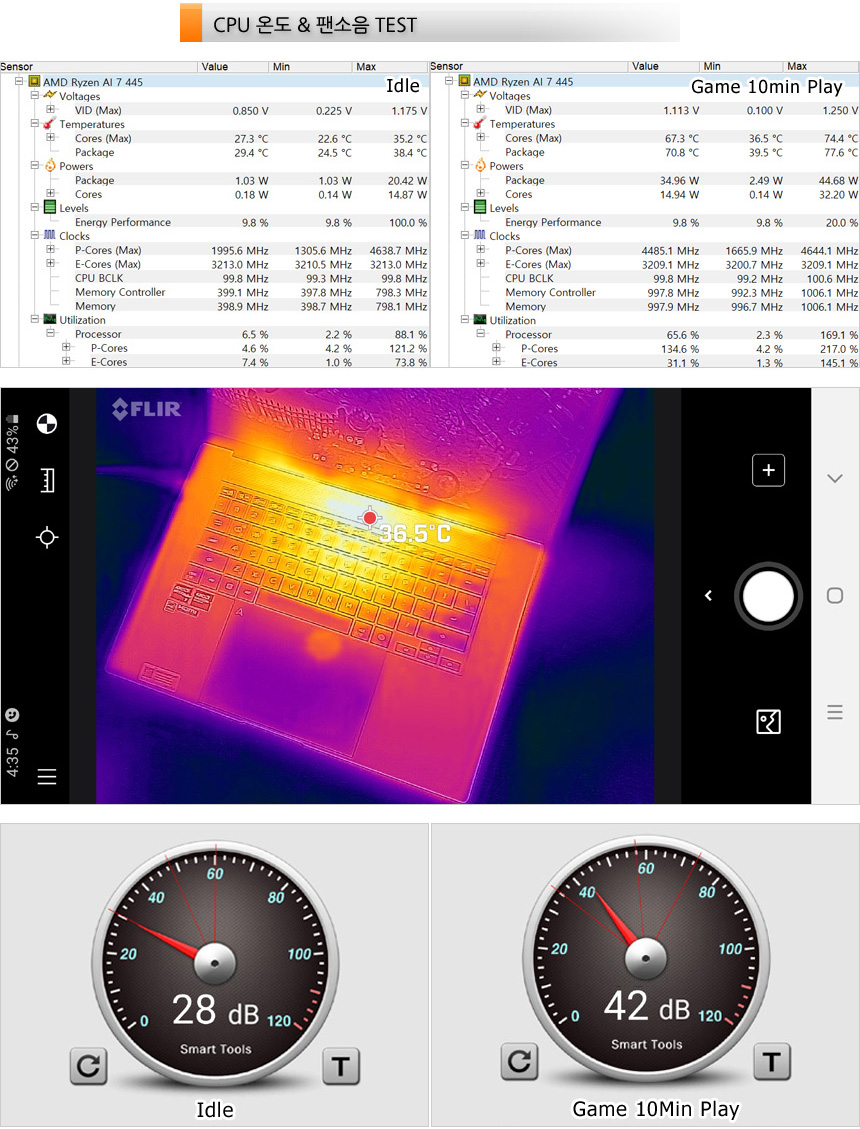The image size is (860, 1129).
Task: Open the FLIR color palette selector
Action: tap(46, 424)
